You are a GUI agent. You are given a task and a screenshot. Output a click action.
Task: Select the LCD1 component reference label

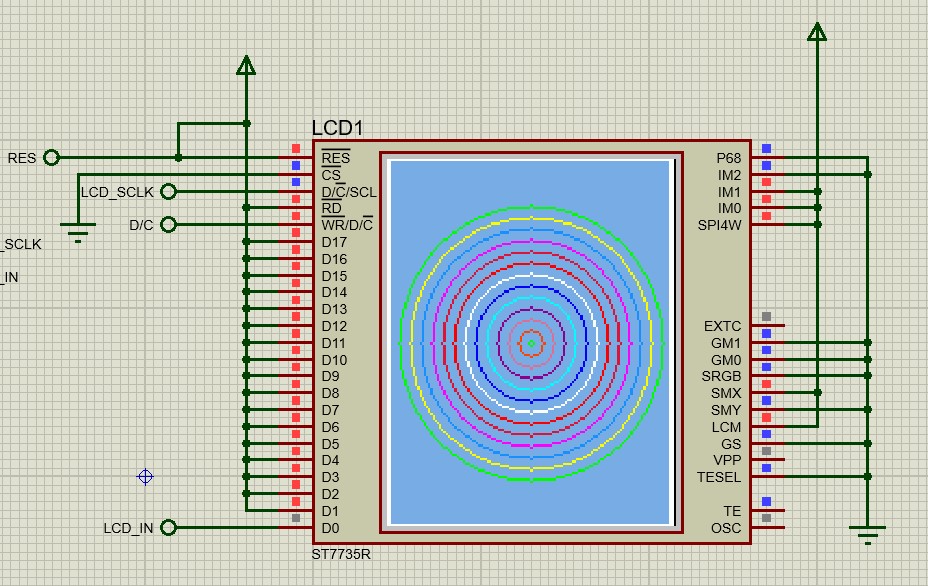pos(338,128)
